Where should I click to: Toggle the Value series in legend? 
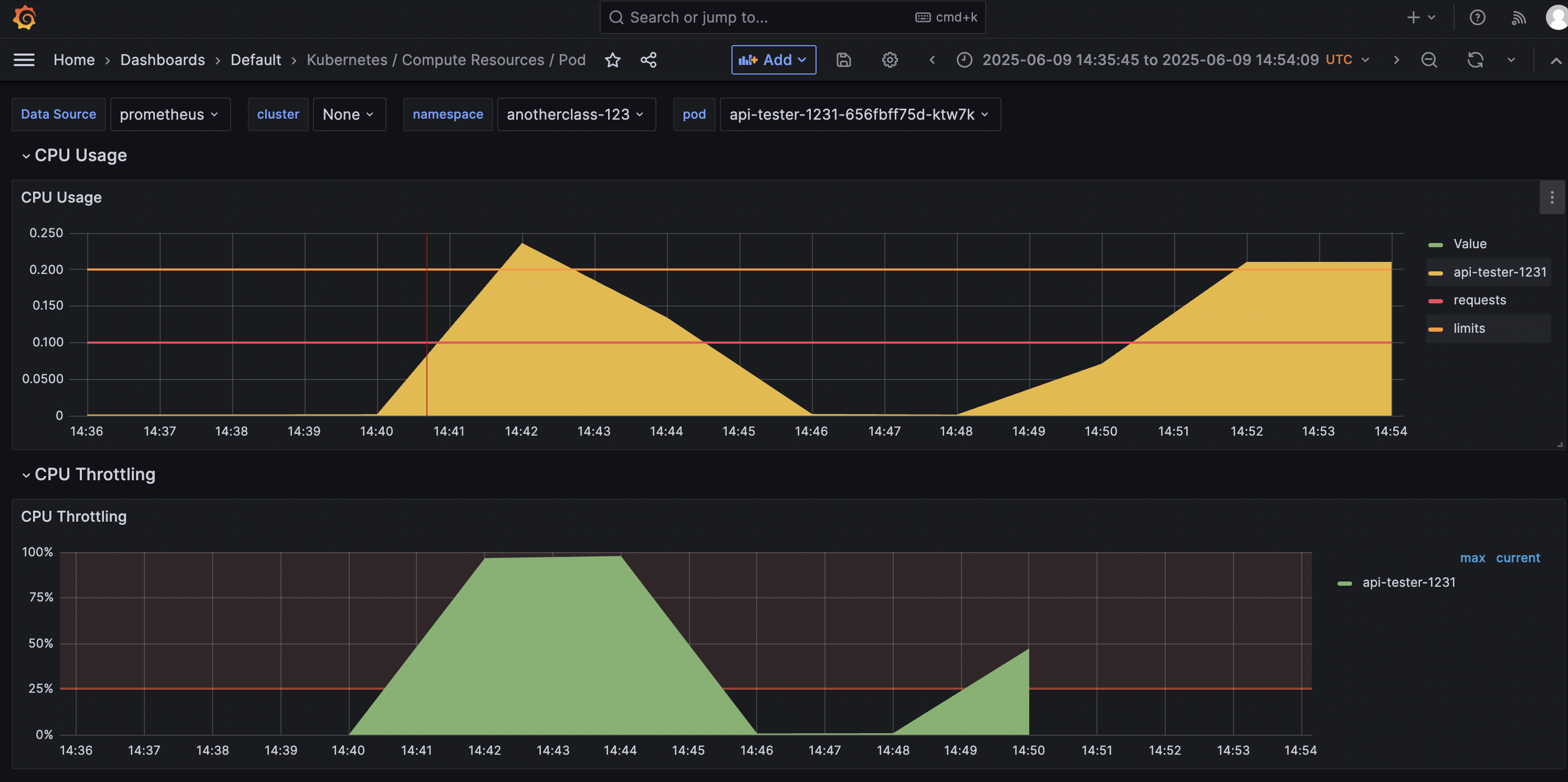pyautogui.click(x=1469, y=244)
